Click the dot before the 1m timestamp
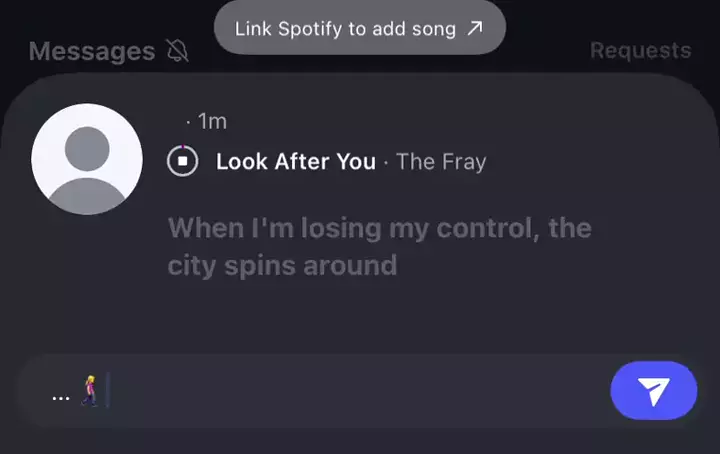The width and height of the screenshot is (720, 454). click(188, 122)
